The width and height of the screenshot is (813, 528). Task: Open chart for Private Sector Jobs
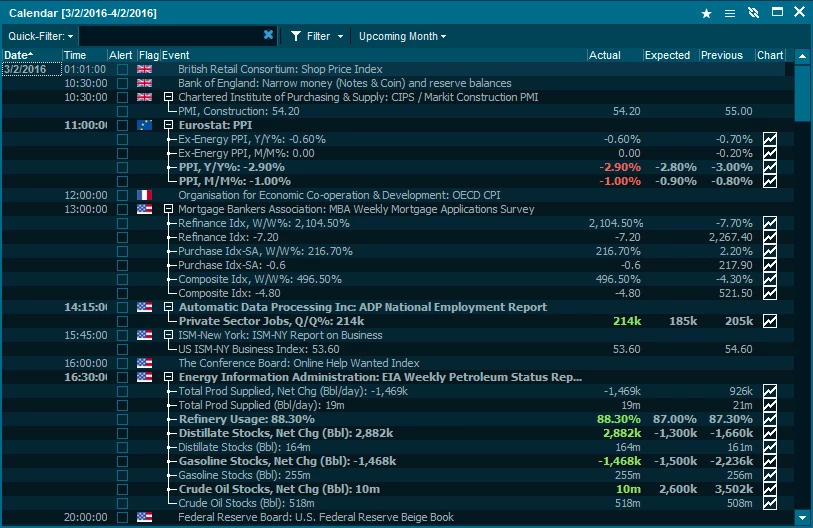point(770,321)
